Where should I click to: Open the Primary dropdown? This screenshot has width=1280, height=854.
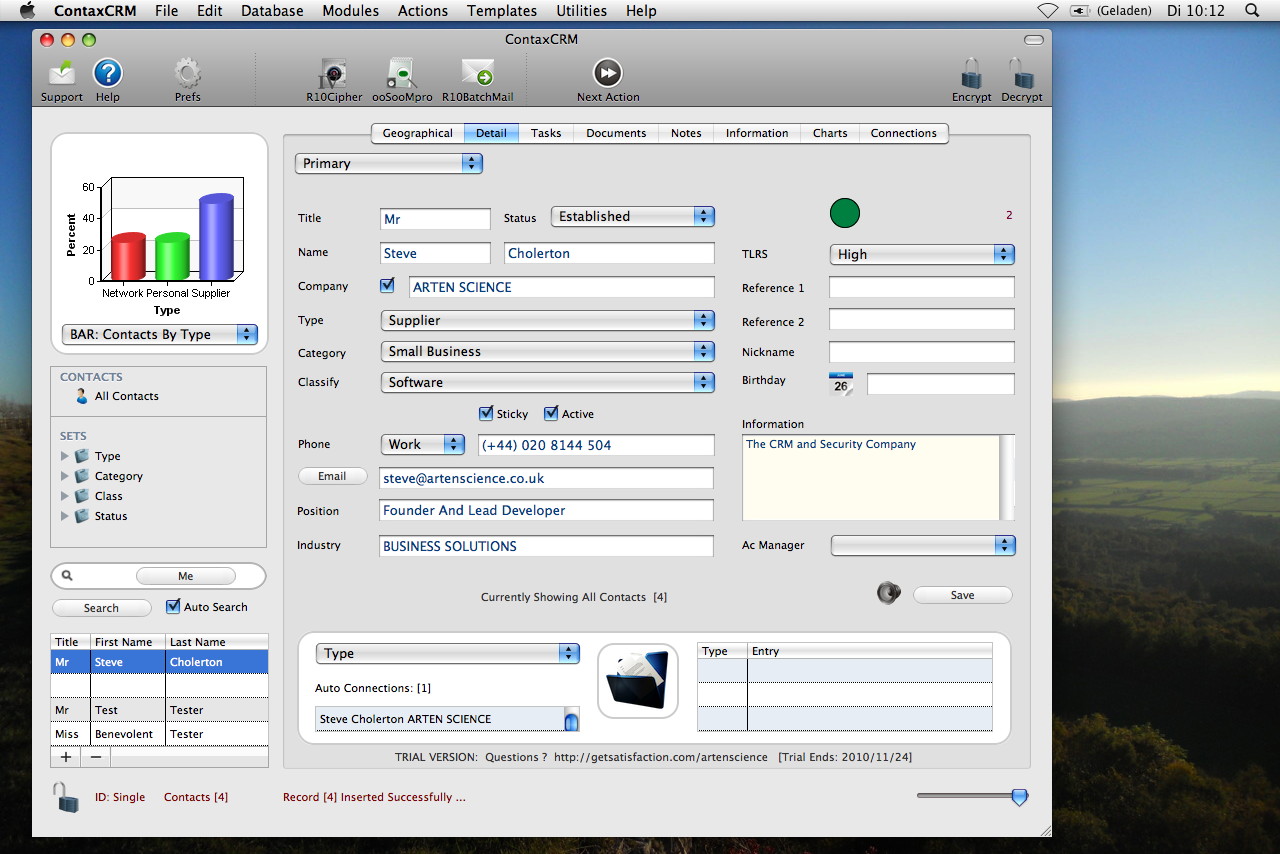[x=388, y=163]
